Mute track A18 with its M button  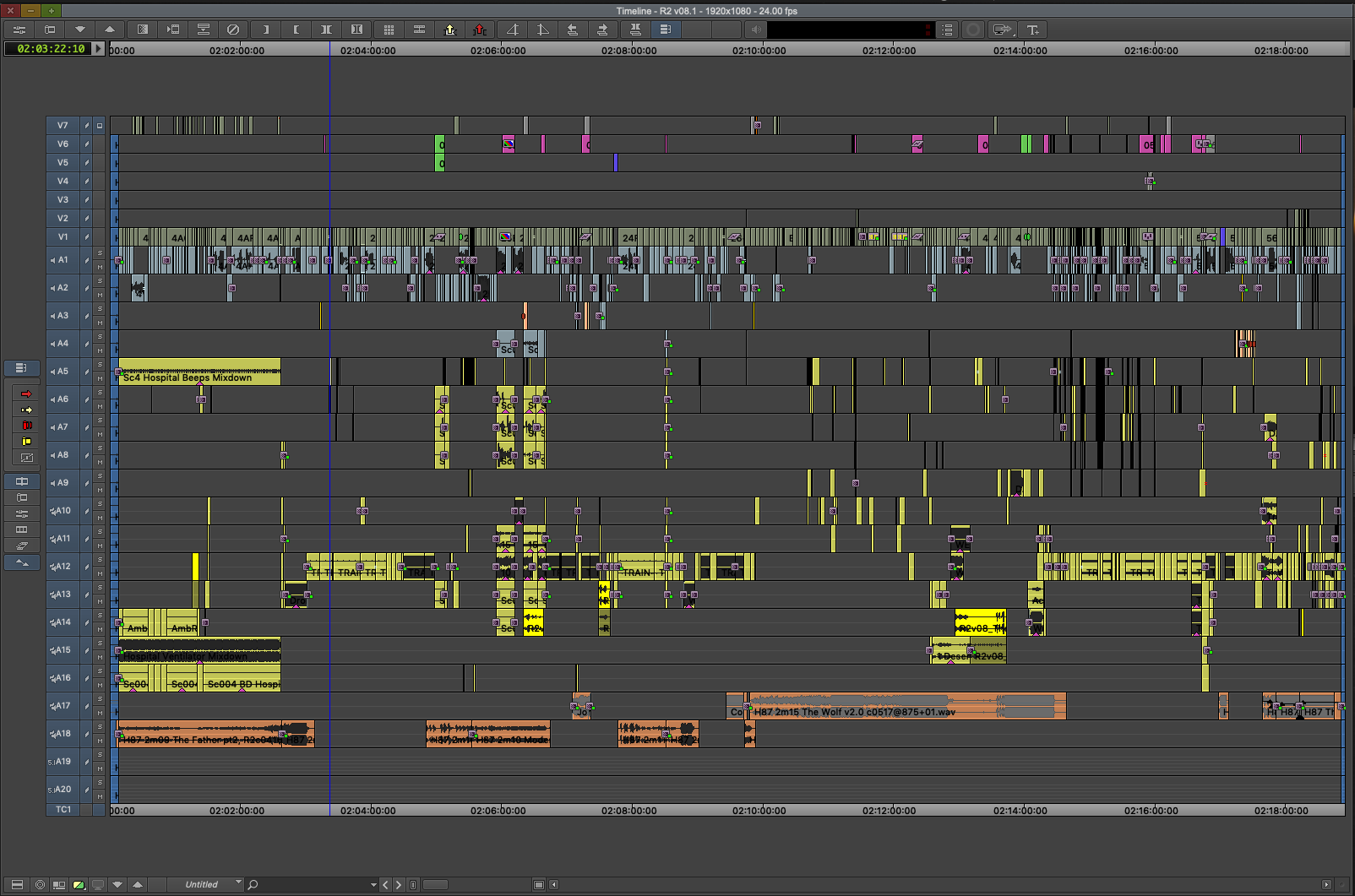[x=100, y=741]
